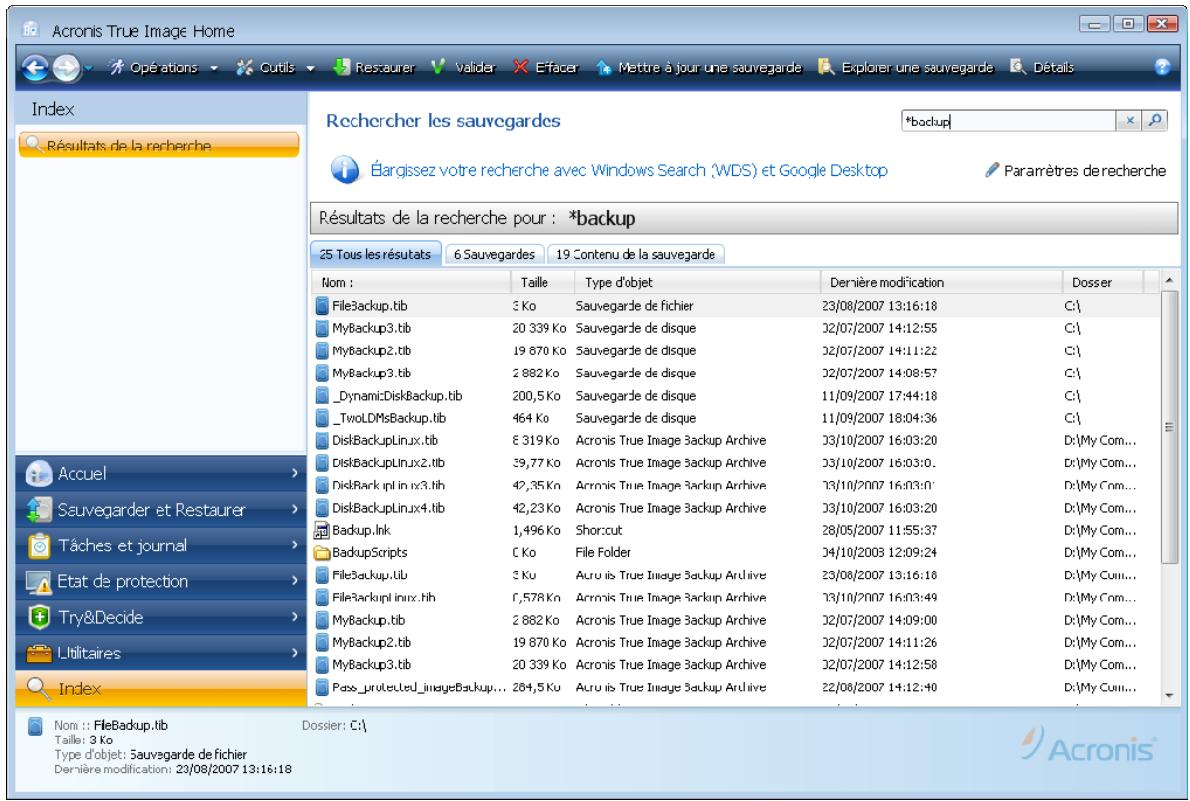
Task: Open Tâches et journal section
Action: [161, 545]
